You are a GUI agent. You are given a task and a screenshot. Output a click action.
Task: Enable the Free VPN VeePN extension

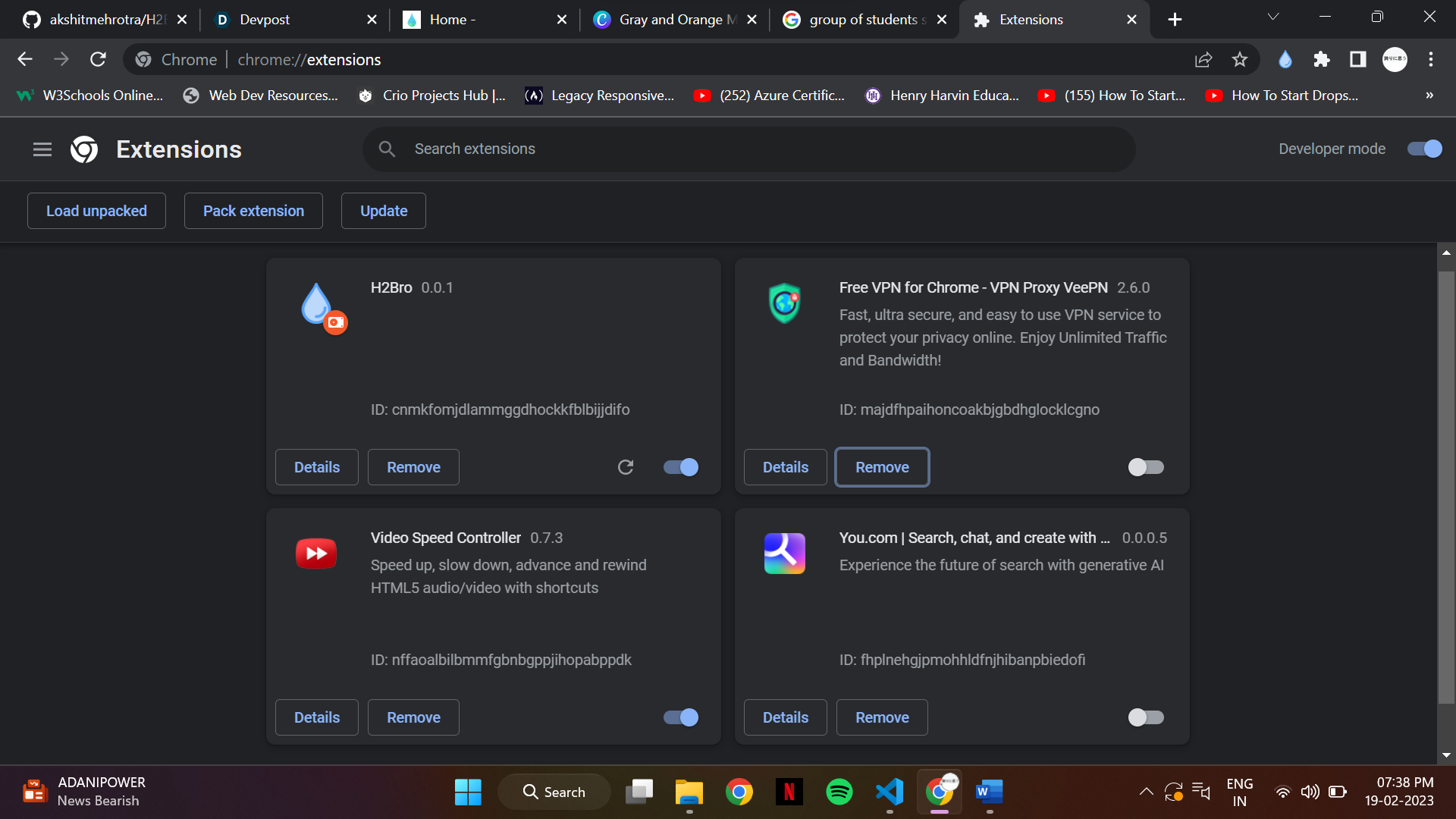(x=1145, y=467)
